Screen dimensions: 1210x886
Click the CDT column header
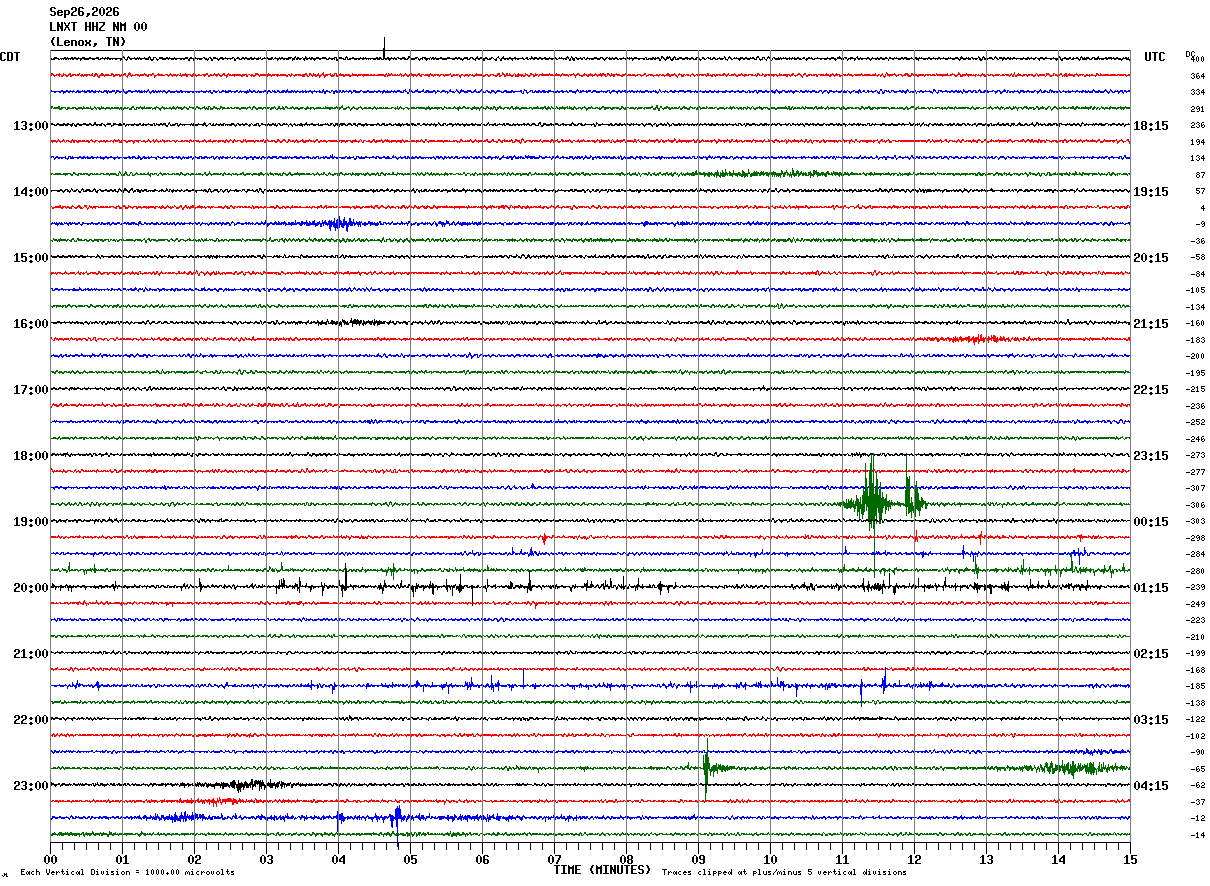click(x=10, y=57)
